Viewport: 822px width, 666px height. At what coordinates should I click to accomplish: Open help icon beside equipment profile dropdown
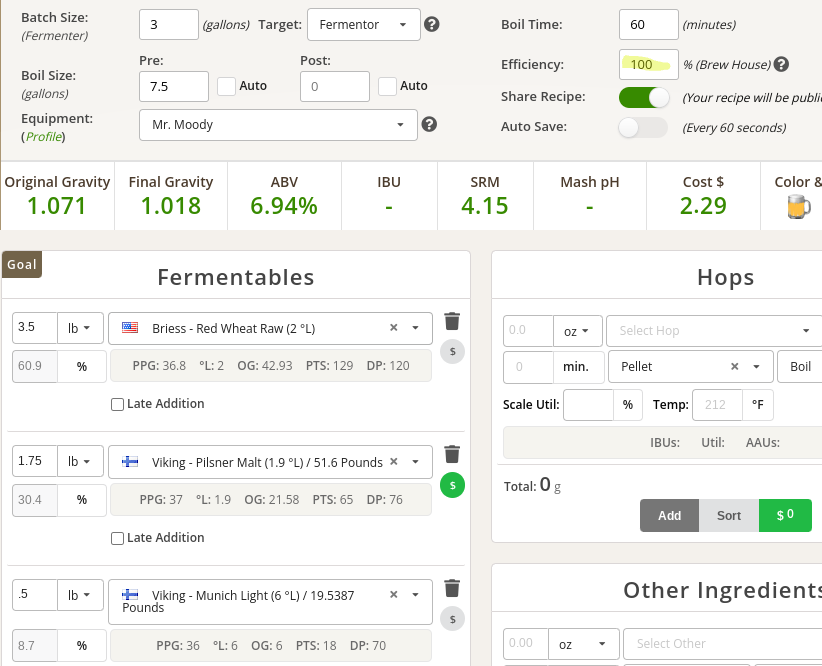(x=429, y=125)
